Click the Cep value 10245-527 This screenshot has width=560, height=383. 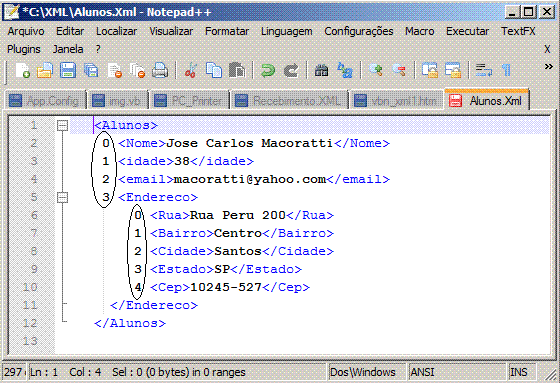[x=226, y=287]
